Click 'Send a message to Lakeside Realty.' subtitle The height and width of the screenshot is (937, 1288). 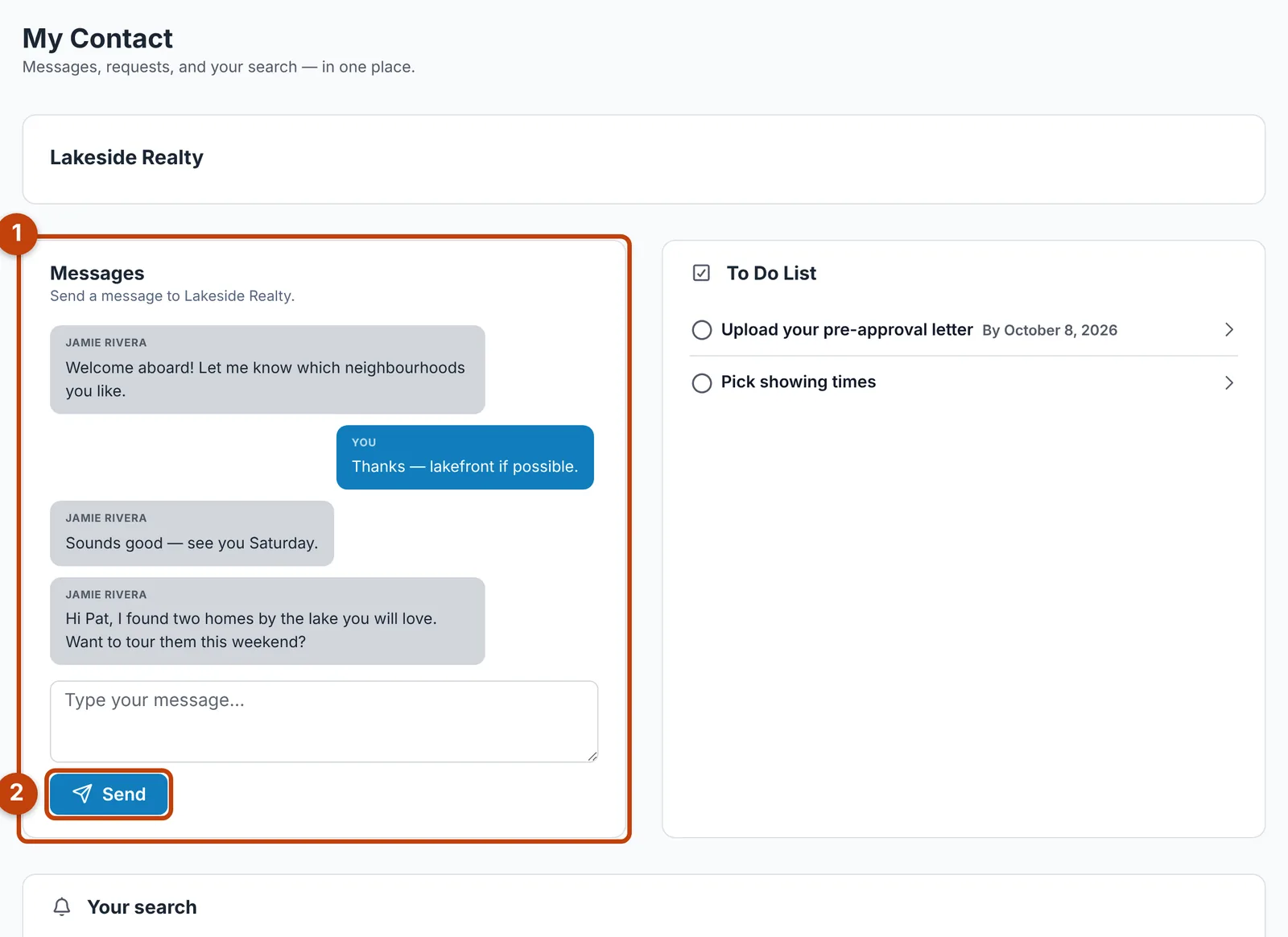pyautogui.click(x=172, y=296)
